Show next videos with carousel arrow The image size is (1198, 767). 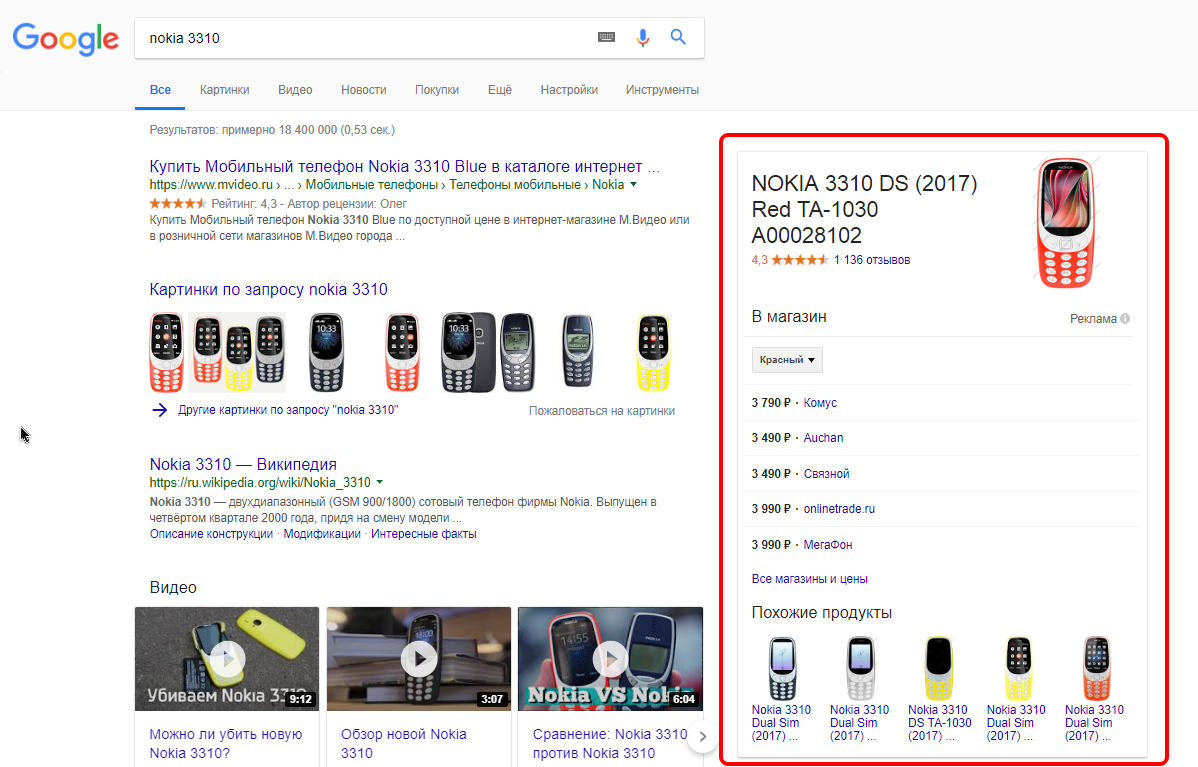[703, 736]
